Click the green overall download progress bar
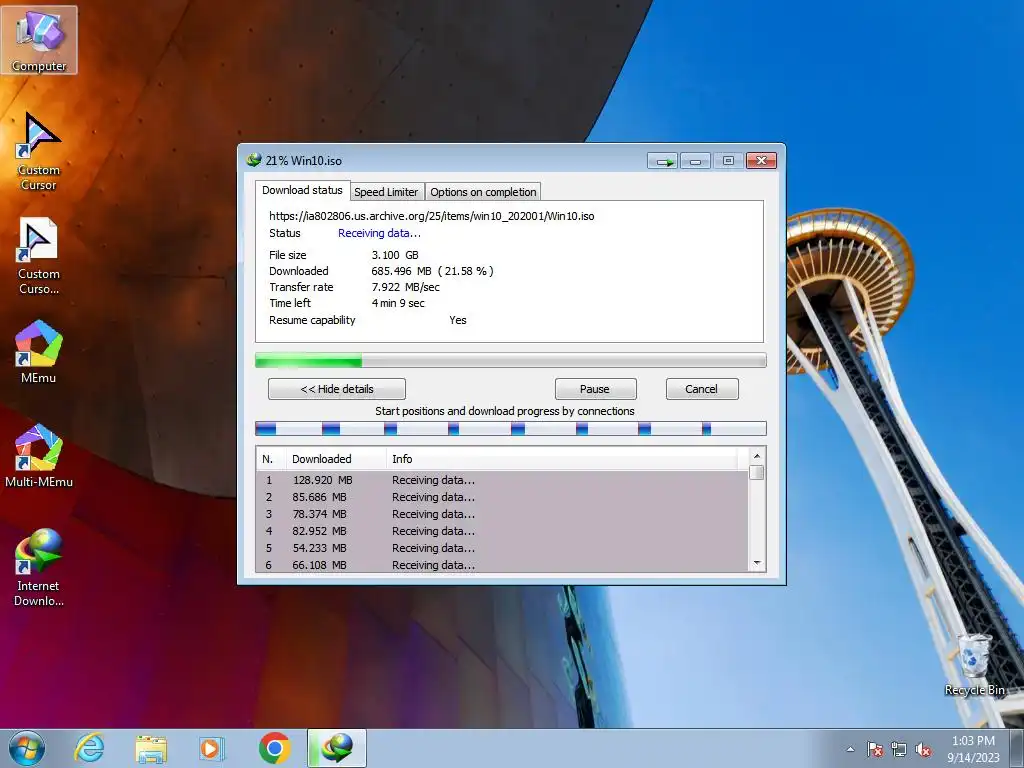 (511, 360)
